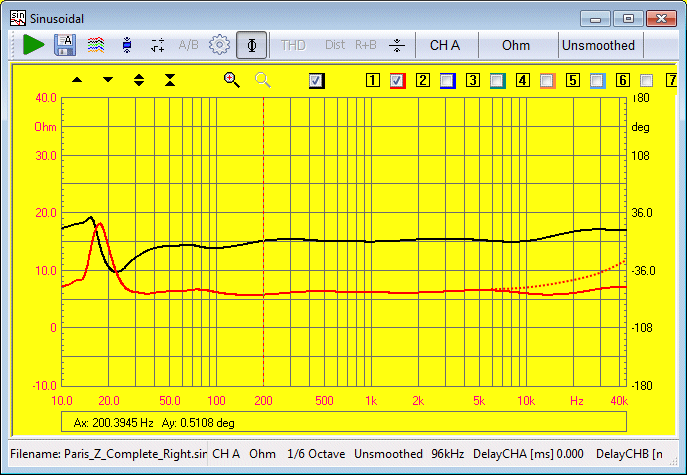Select overlay number 6 button
The height and width of the screenshot is (475, 687).
[x=622, y=80]
